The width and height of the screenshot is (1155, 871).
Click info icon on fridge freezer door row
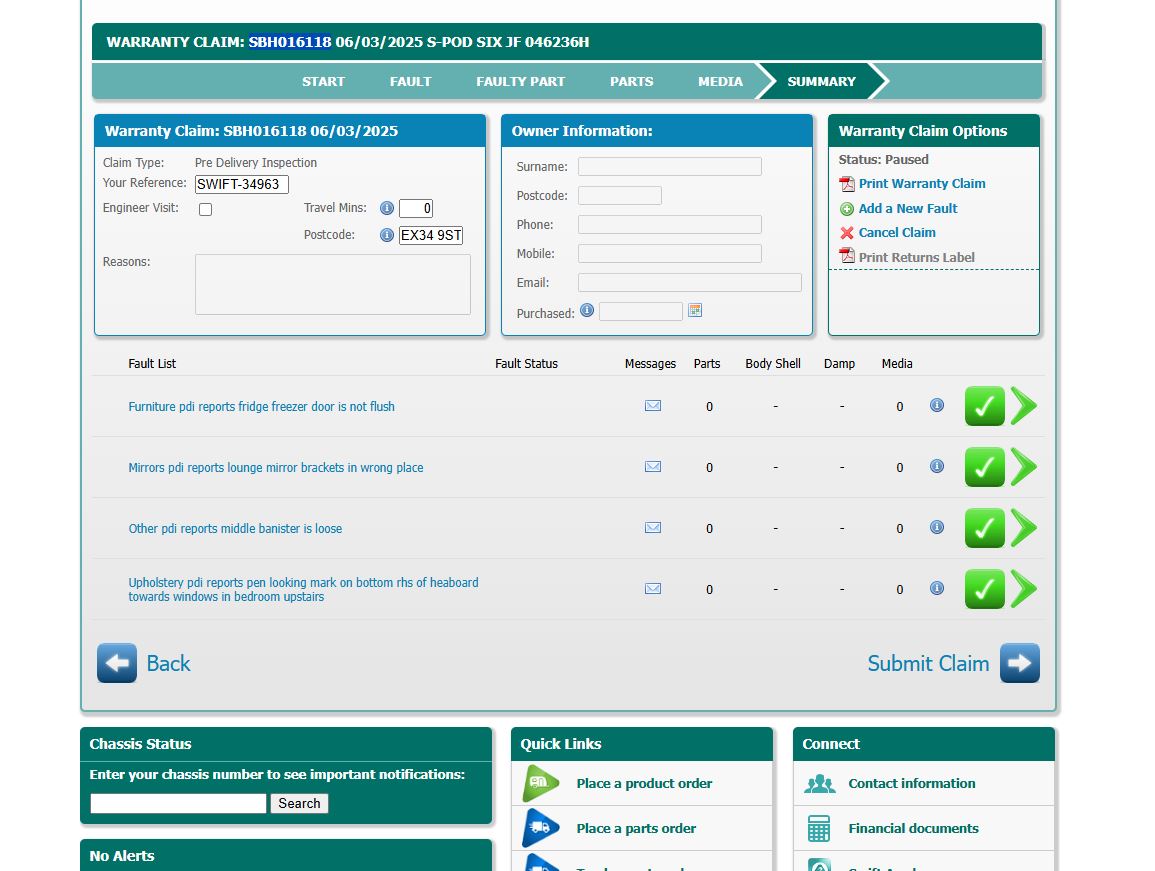(937, 405)
